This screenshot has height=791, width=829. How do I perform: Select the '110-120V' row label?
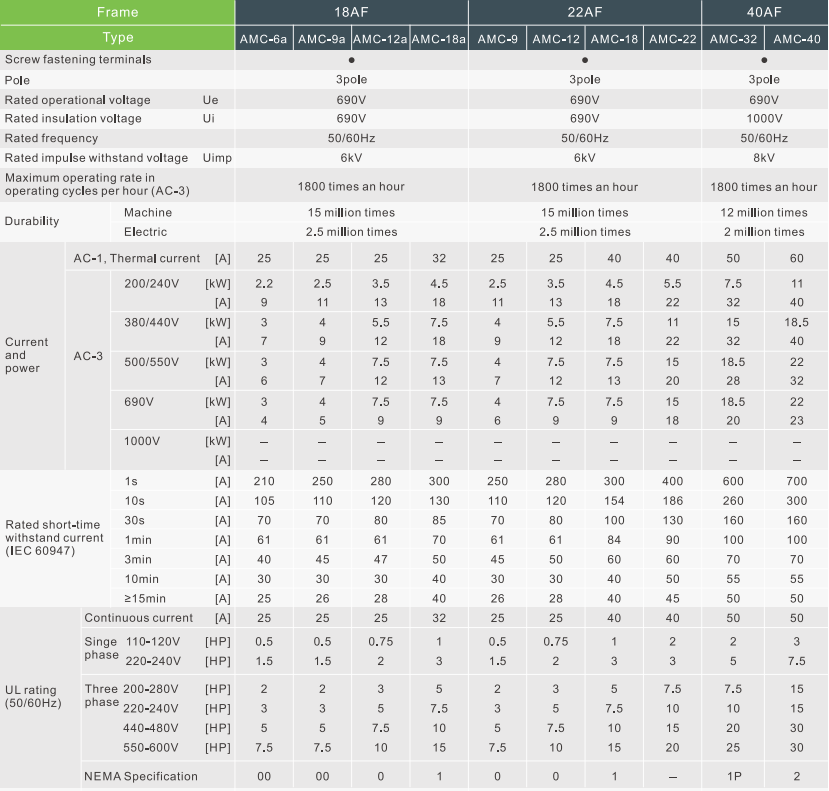[153, 641]
